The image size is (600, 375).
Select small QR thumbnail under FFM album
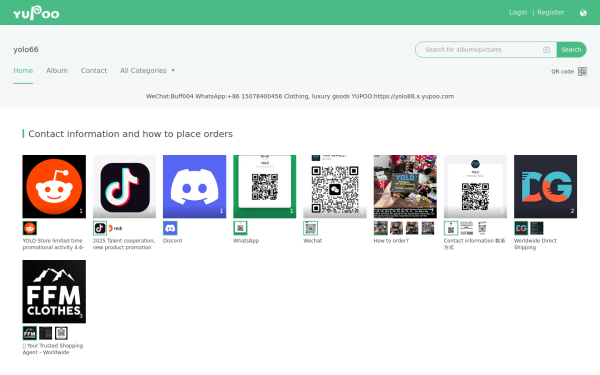pyautogui.click(x=61, y=333)
